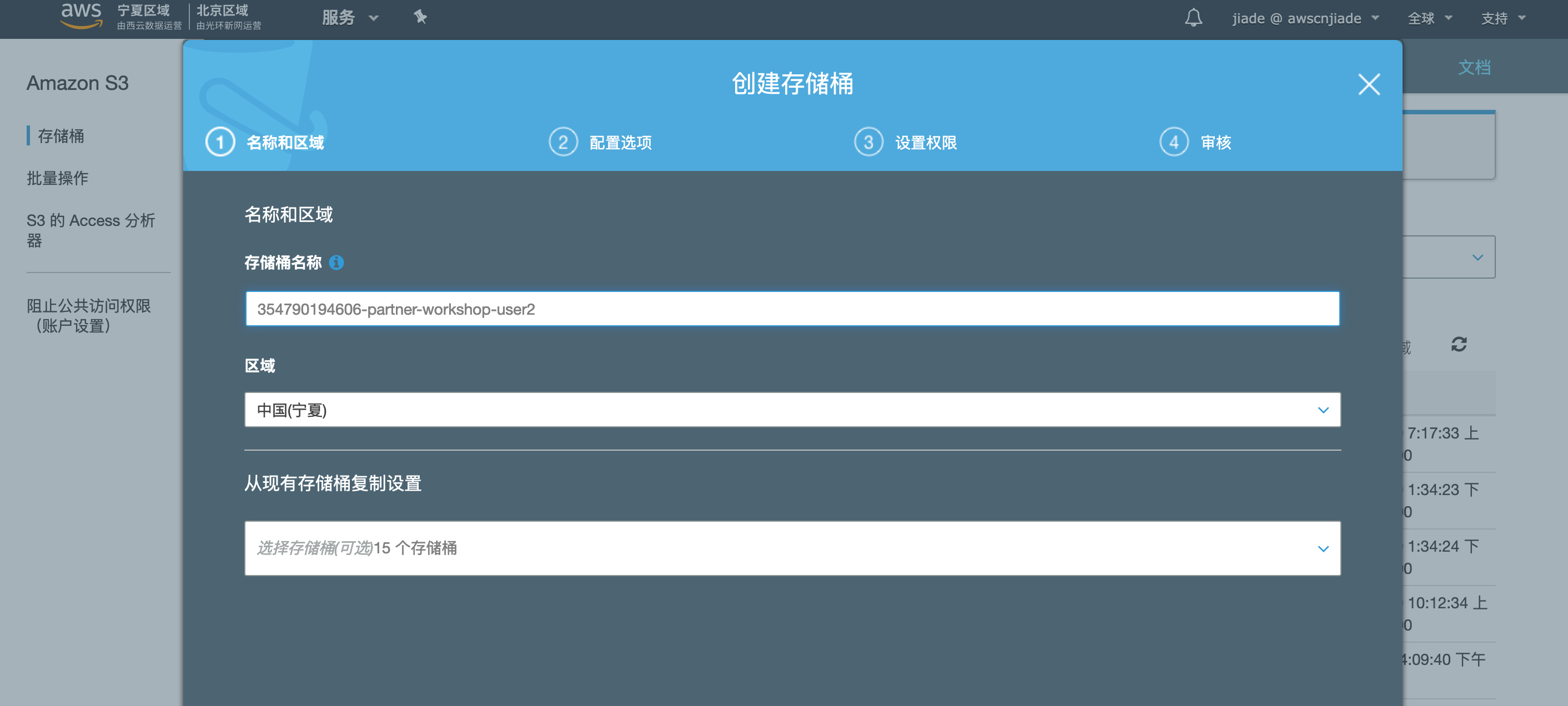Open the 文档 link
Image resolution: width=1568 pixels, height=706 pixels.
click(x=1475, y=68)
